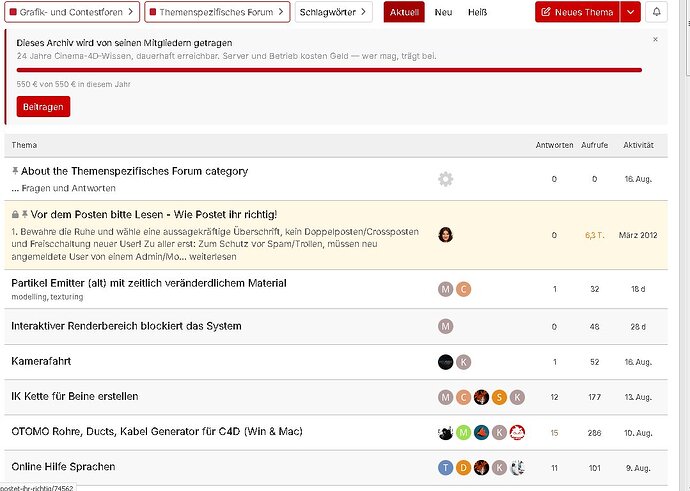The height and width of the screenshot is (491, 690).
Task: Expand the Themenspezifisches Forum subcategory dropdown
Action: 217,12
